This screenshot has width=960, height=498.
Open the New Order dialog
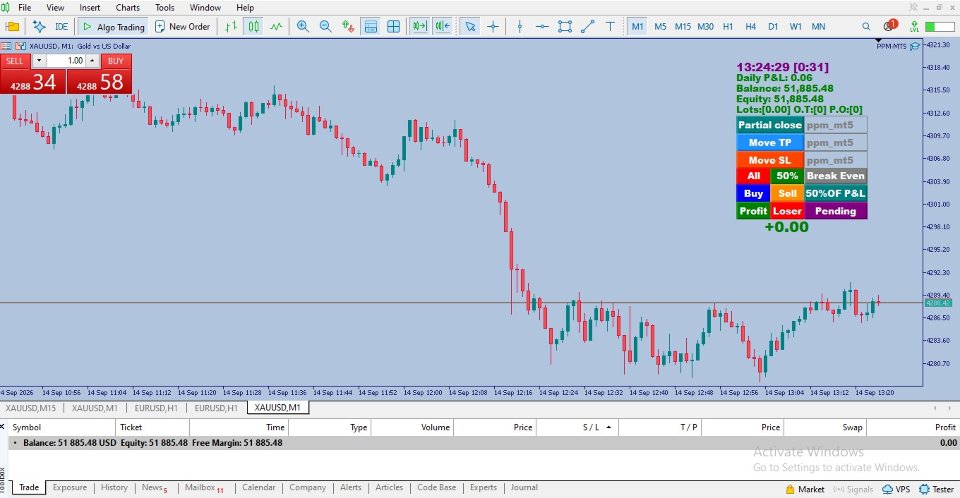(x=182, y=26)
